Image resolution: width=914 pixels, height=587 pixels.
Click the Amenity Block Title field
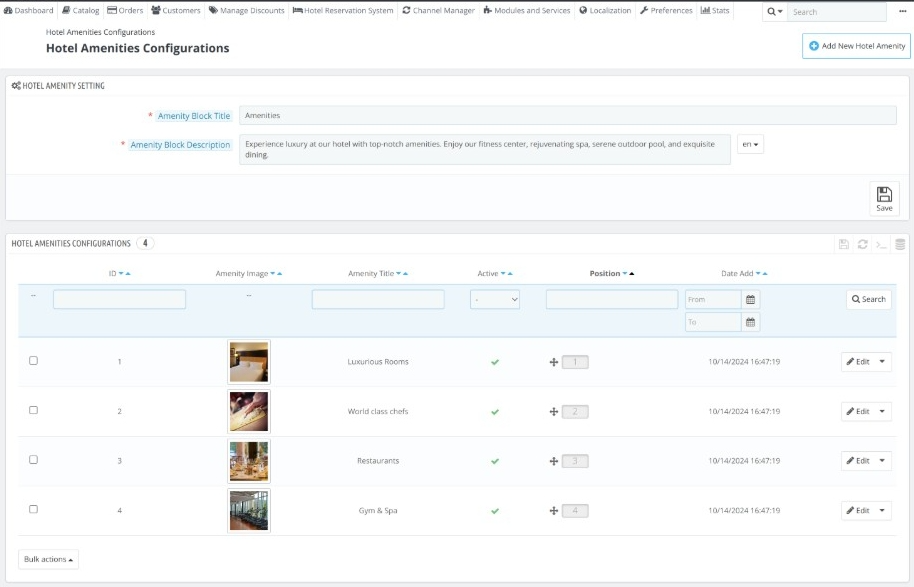[567, 115]
